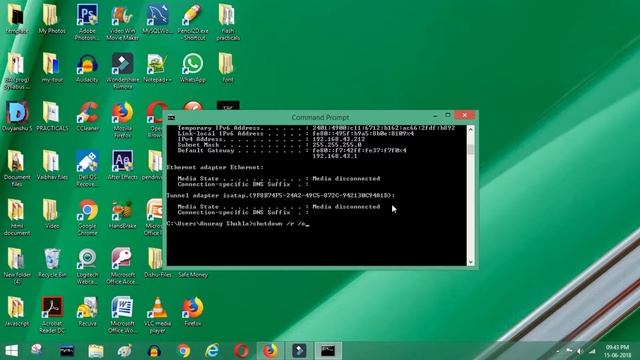Screen dimensions: 640x360
Task: Launch the bottom-row Firefox desktop shortcut
Action: click(193, 312)
